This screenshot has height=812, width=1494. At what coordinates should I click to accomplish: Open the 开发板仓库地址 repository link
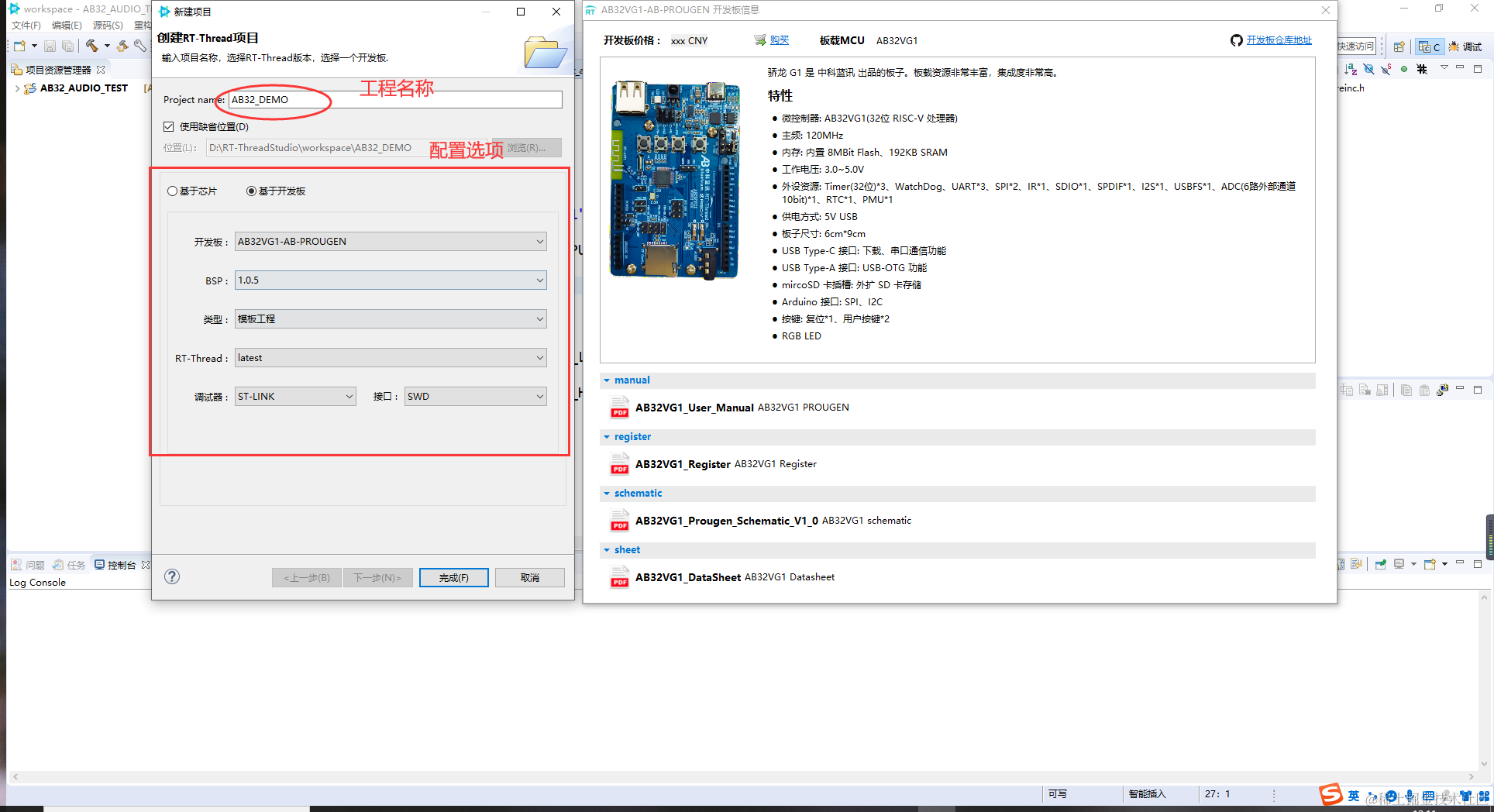pyautogui.click(x=1279, y=40)
